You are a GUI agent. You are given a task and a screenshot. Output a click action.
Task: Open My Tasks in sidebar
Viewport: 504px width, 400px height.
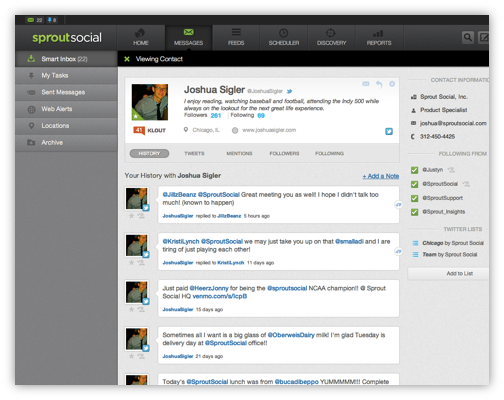66,75
